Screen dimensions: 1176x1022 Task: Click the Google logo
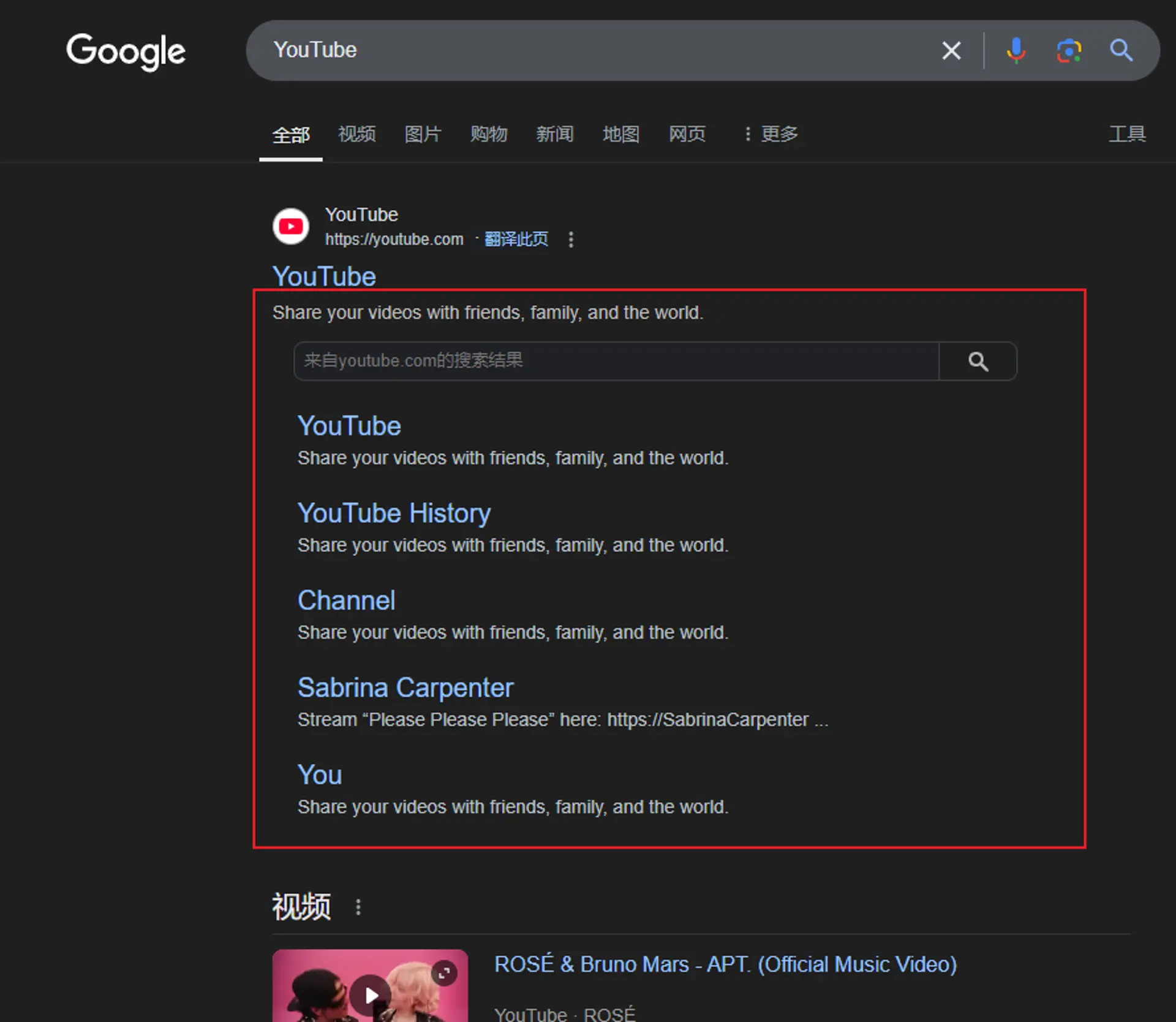pyautogui.click(x=126, y=50)
